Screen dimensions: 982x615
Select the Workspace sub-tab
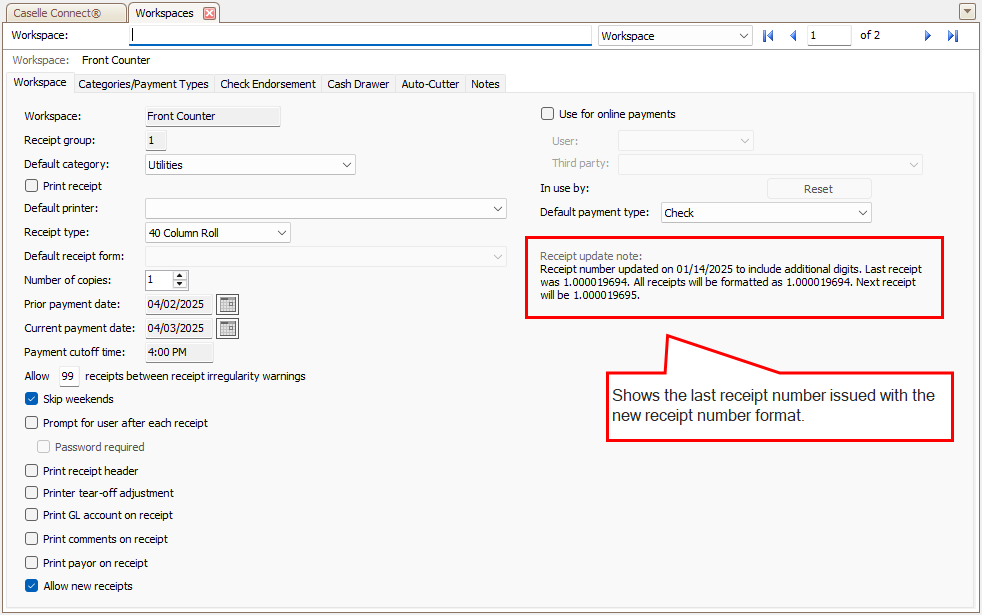[x=40, y=82]
